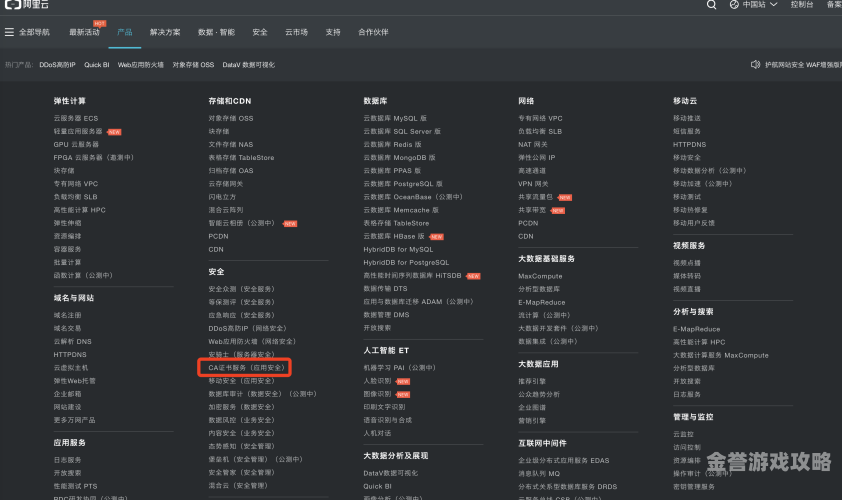This screenshot has width=842, height=500.
Task: Open DataV数据可视化 under 大数据分析及展现
Action: point(390,473)
